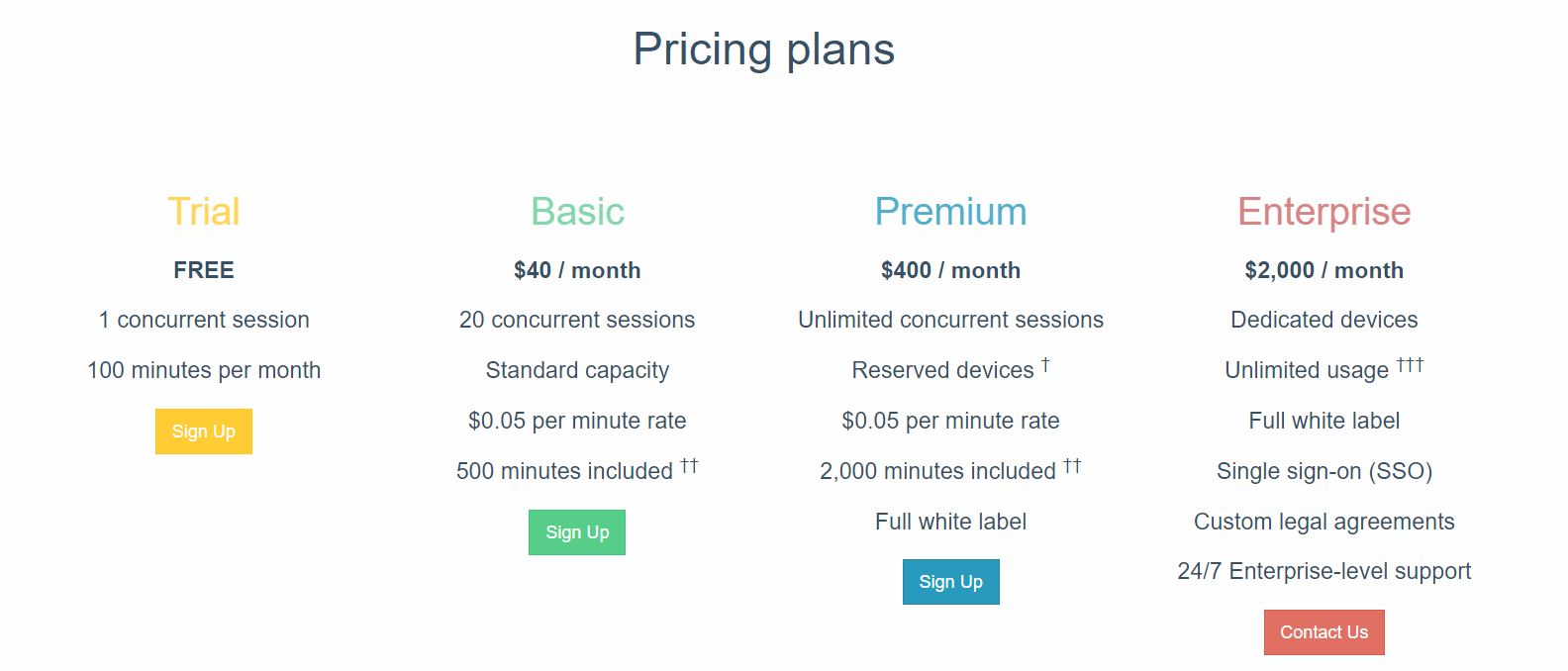The width and height of the screenshot is (1568, 671).
Task: Click the $2,000 / month price text
Action: point(1324,270)
